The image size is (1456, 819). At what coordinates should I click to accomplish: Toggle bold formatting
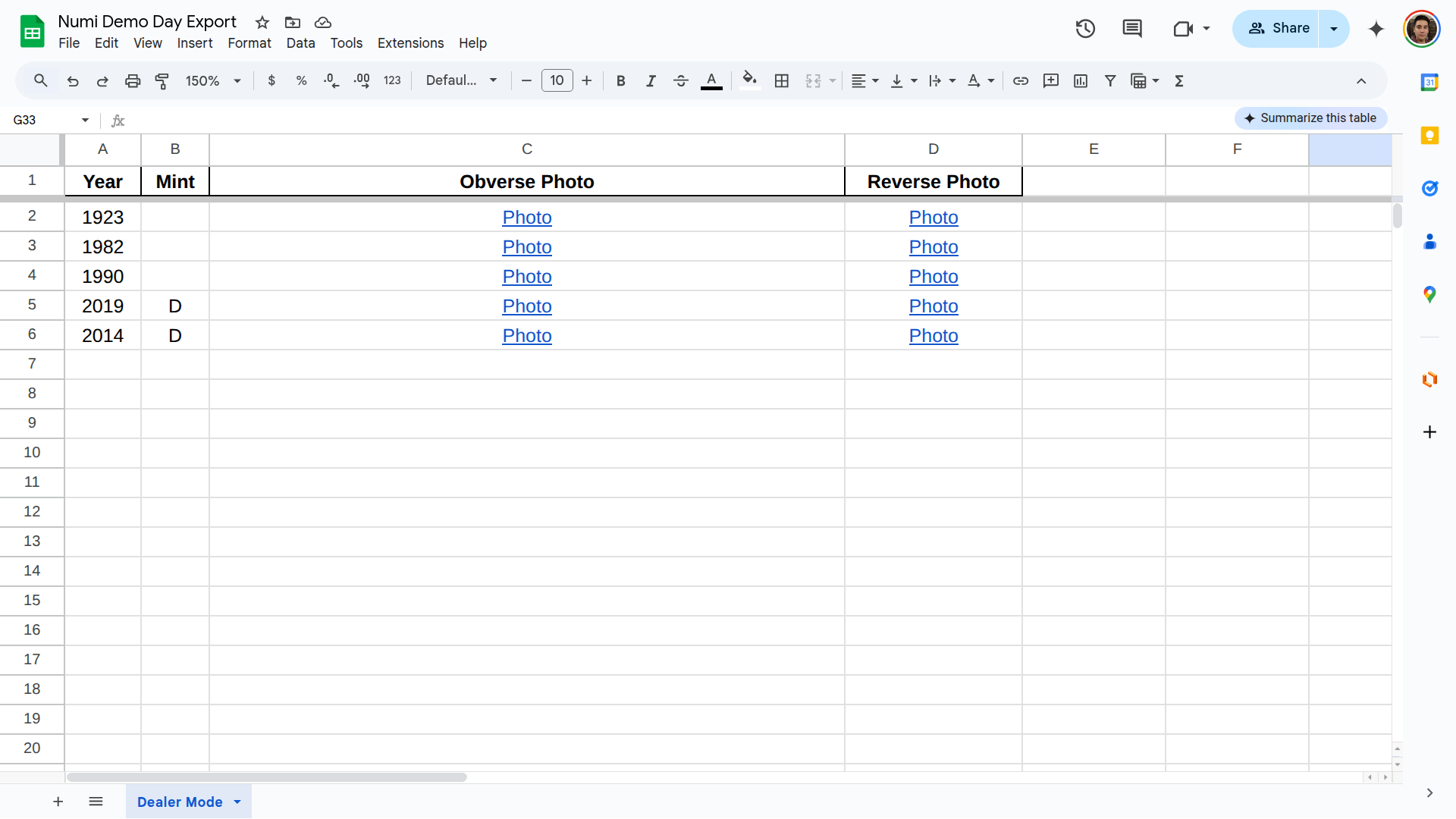pyautogui.click(x=620, y=81)
